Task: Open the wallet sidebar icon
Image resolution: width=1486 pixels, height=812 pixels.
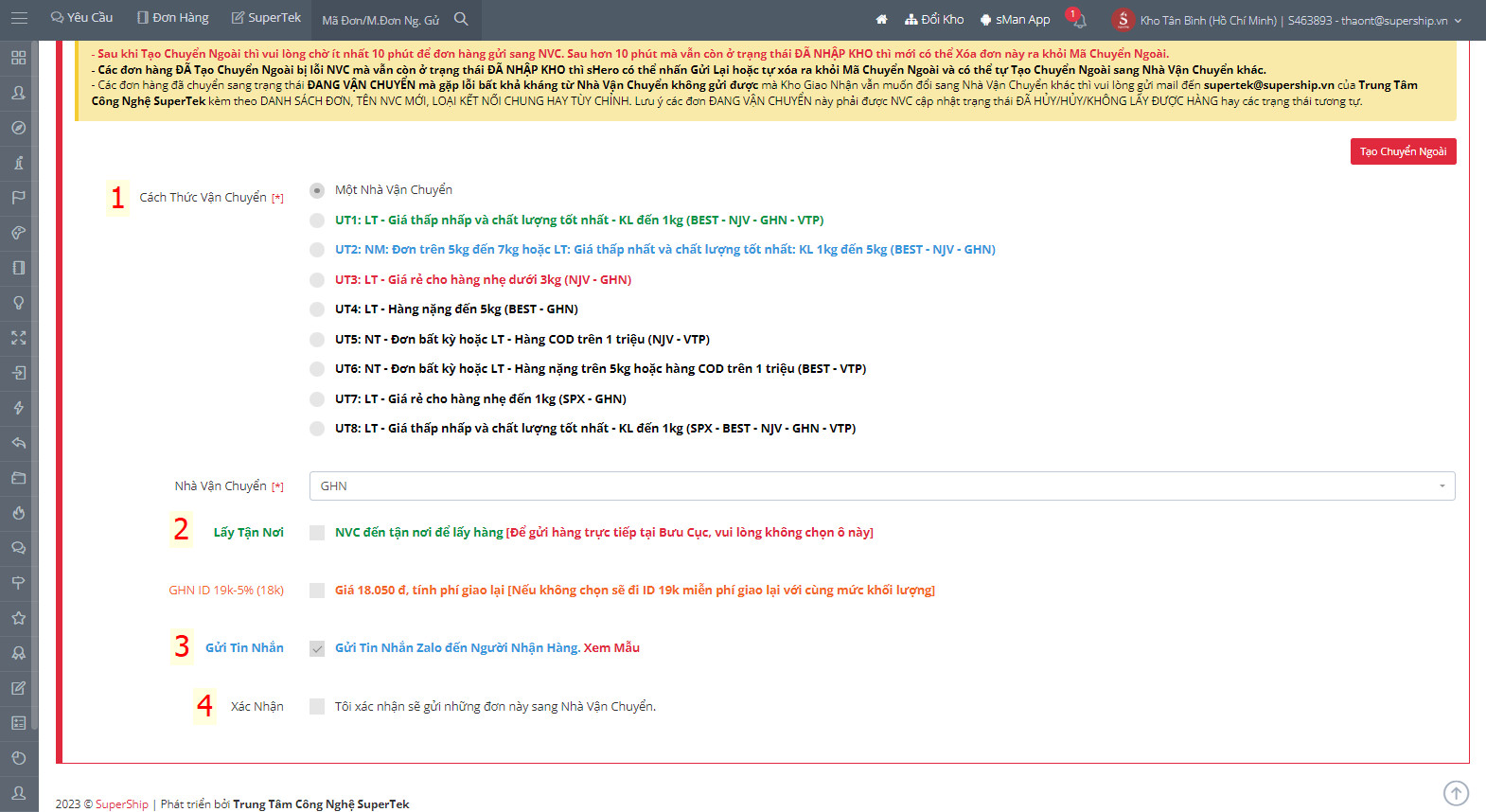Action: point(18,478)
